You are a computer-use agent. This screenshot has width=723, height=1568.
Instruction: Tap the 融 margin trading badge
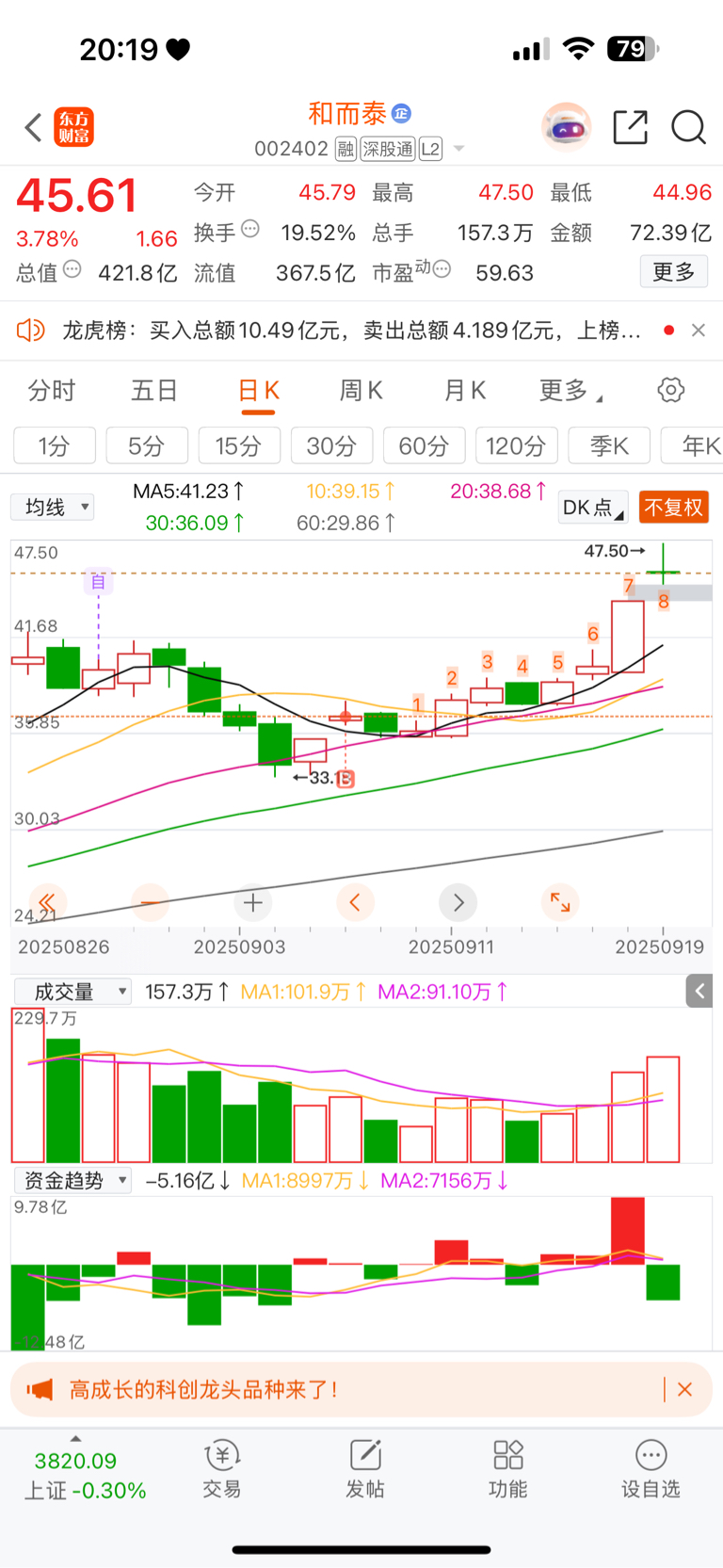coord(345,149)
